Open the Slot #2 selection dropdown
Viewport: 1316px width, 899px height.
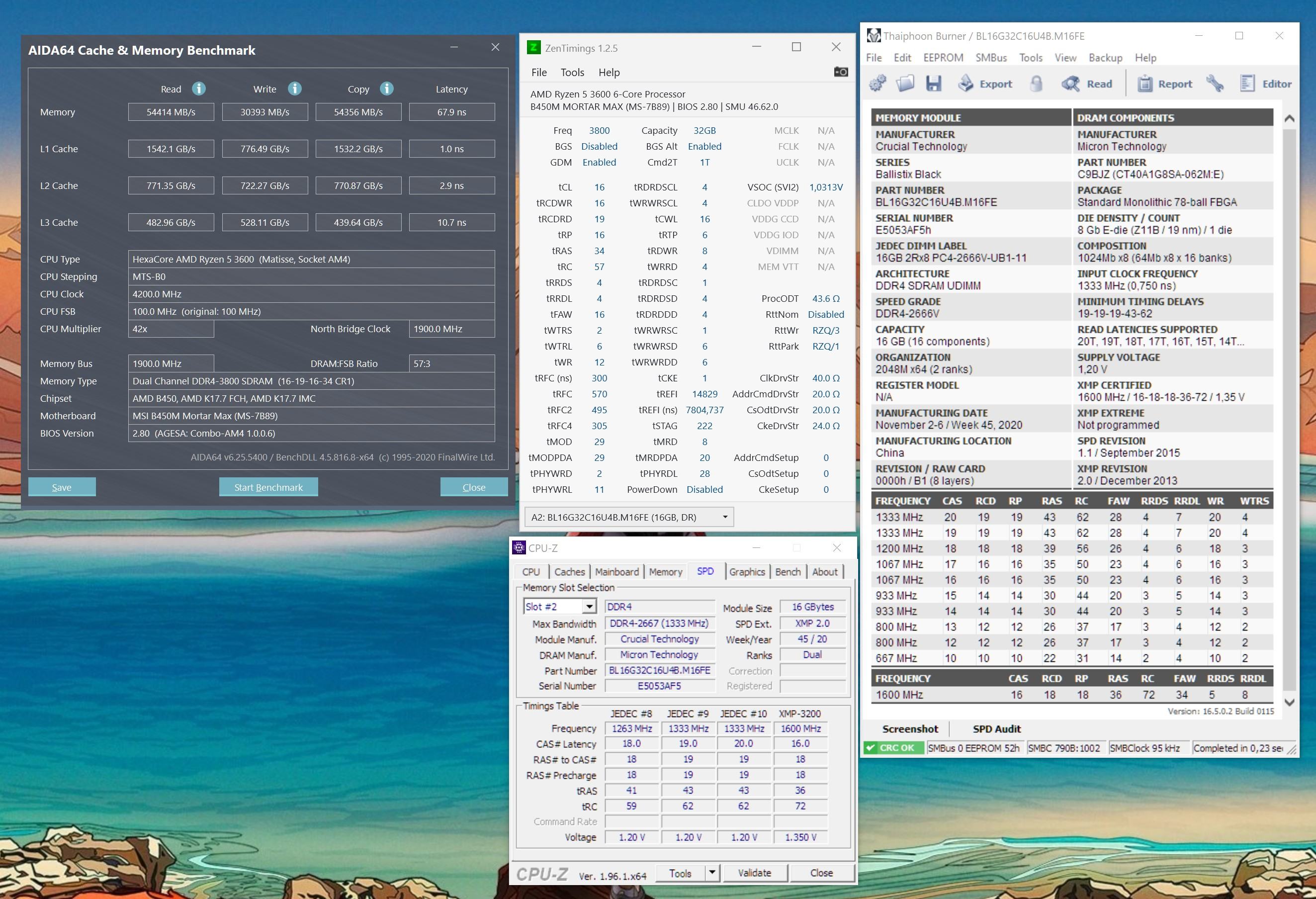(589, 607)
